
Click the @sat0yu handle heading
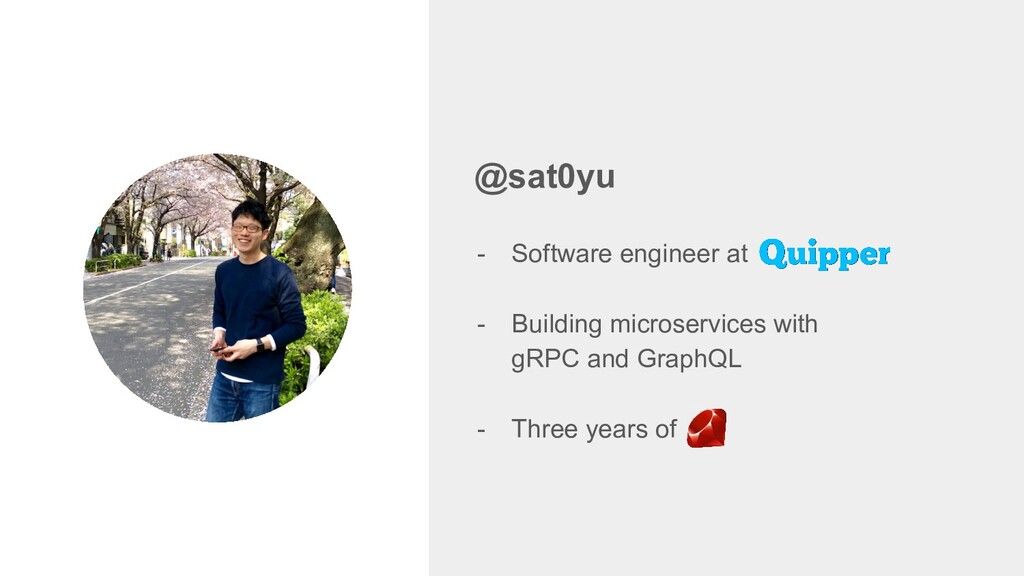click(x=545, y=177)
